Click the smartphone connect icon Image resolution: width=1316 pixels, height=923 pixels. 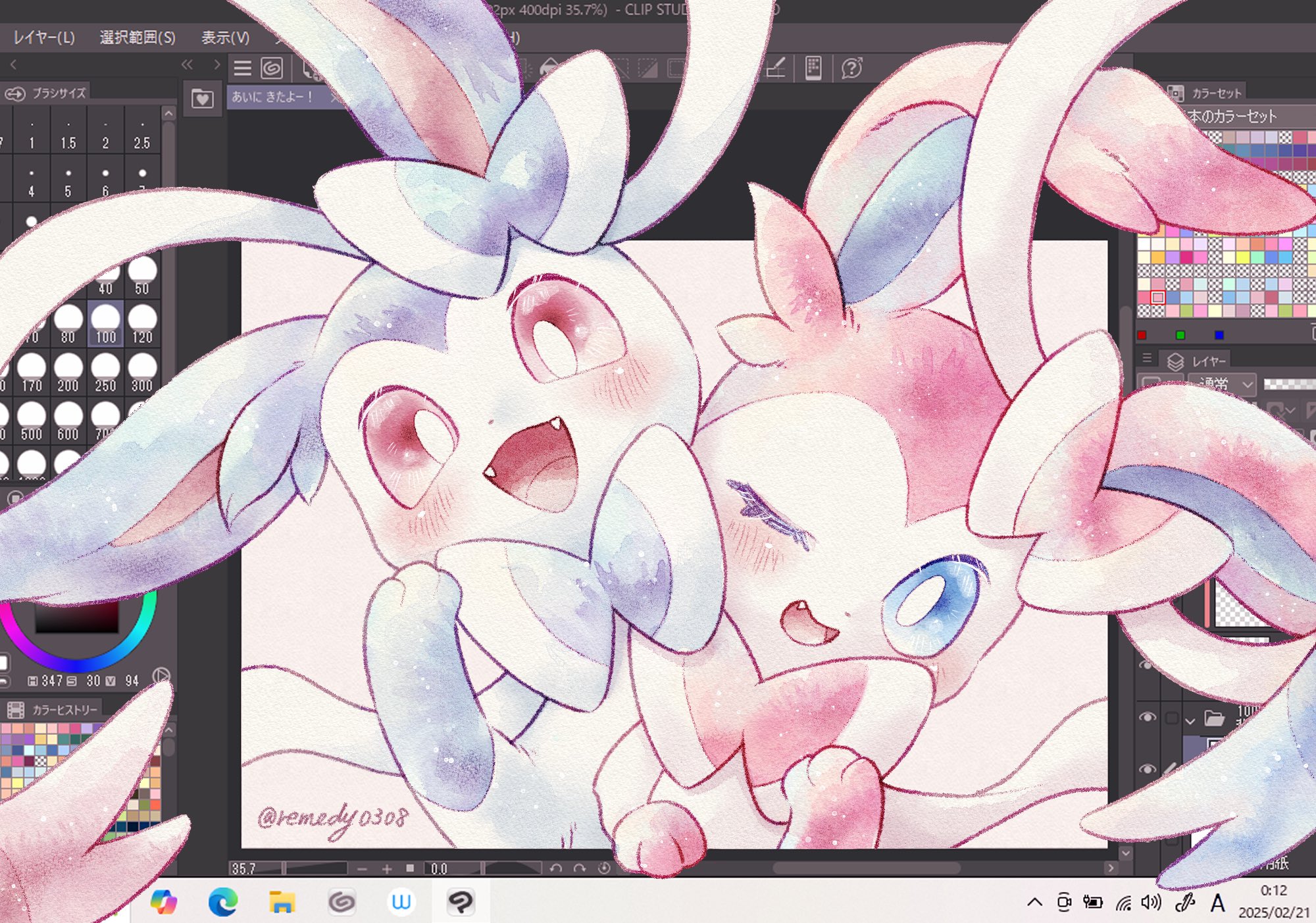coord(813,68)
